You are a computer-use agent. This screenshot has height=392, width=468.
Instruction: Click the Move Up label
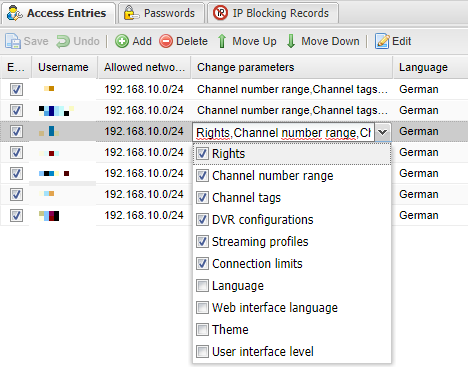[254, 41]
